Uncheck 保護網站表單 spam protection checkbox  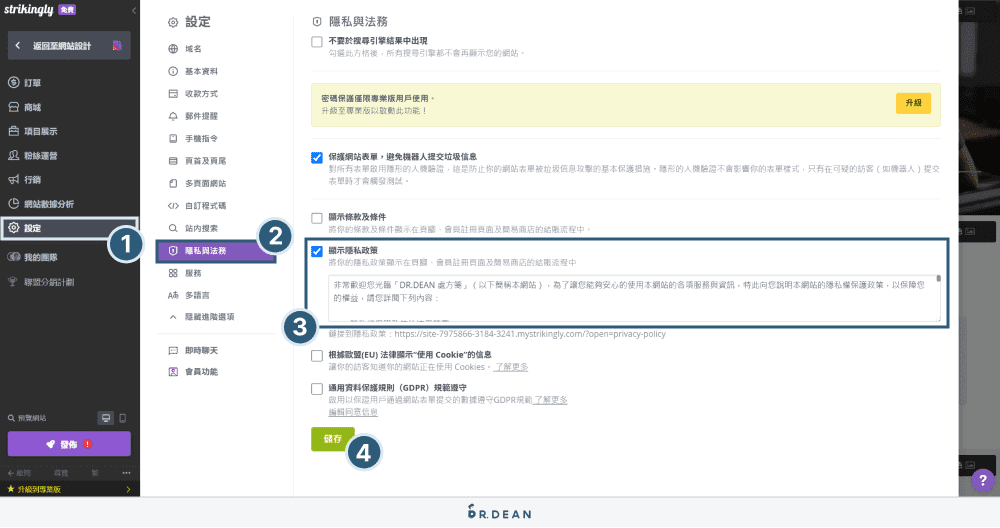[317, 158]
